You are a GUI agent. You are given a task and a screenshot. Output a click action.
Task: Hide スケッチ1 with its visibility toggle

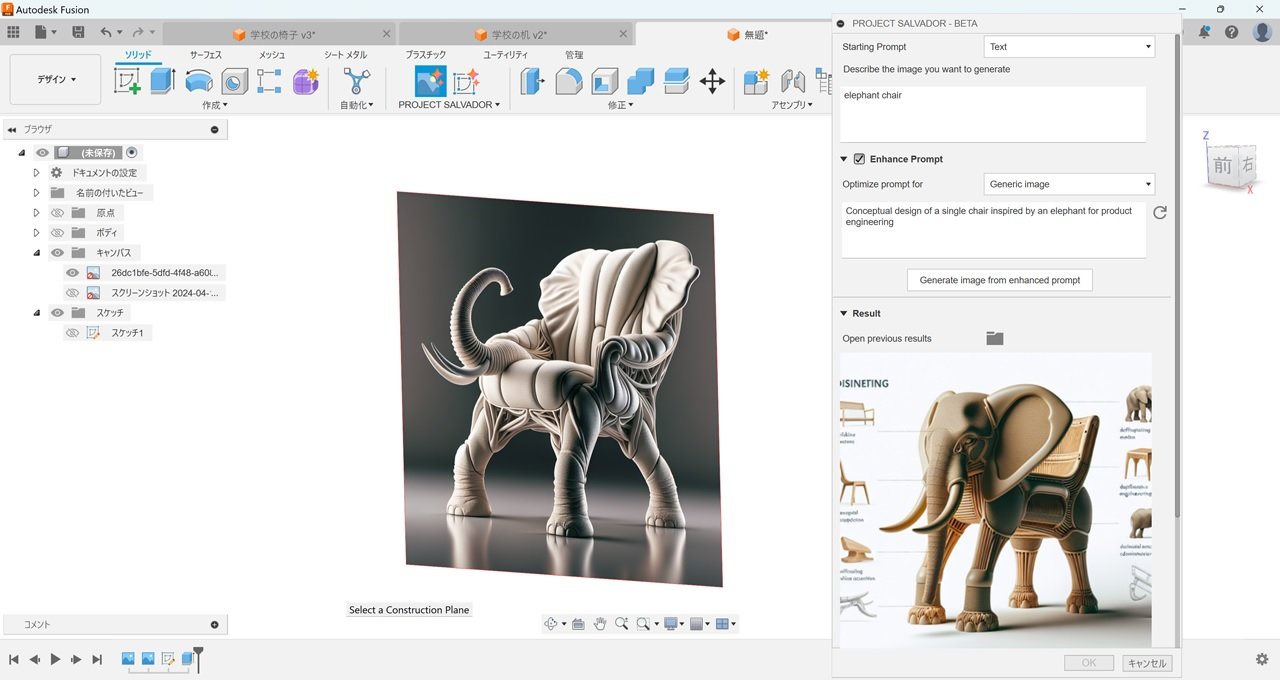[71, 332]
